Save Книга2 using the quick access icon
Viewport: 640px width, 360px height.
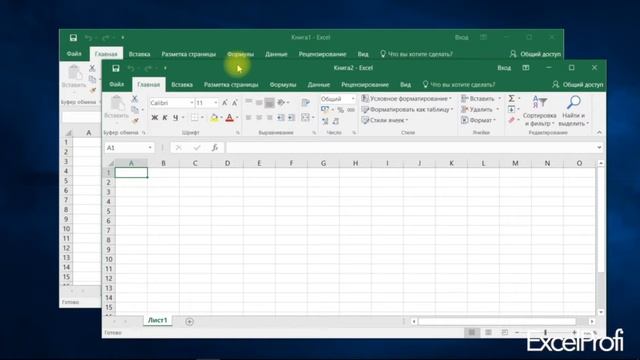pyautogui.click(x=116, y=68)
